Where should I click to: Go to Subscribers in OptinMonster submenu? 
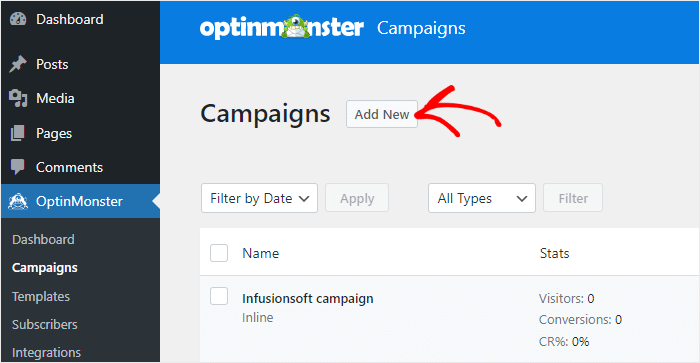(45, 325)
